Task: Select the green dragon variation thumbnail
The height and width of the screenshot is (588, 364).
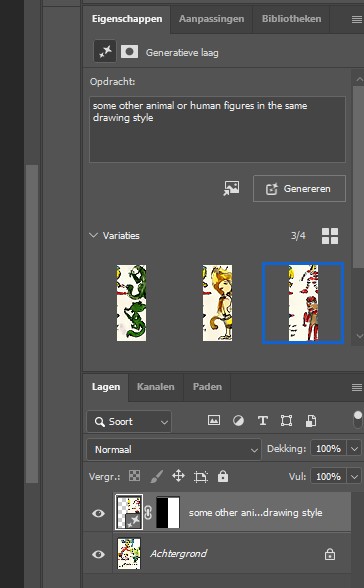Action: pyautogui.click(x=131, y=303)
